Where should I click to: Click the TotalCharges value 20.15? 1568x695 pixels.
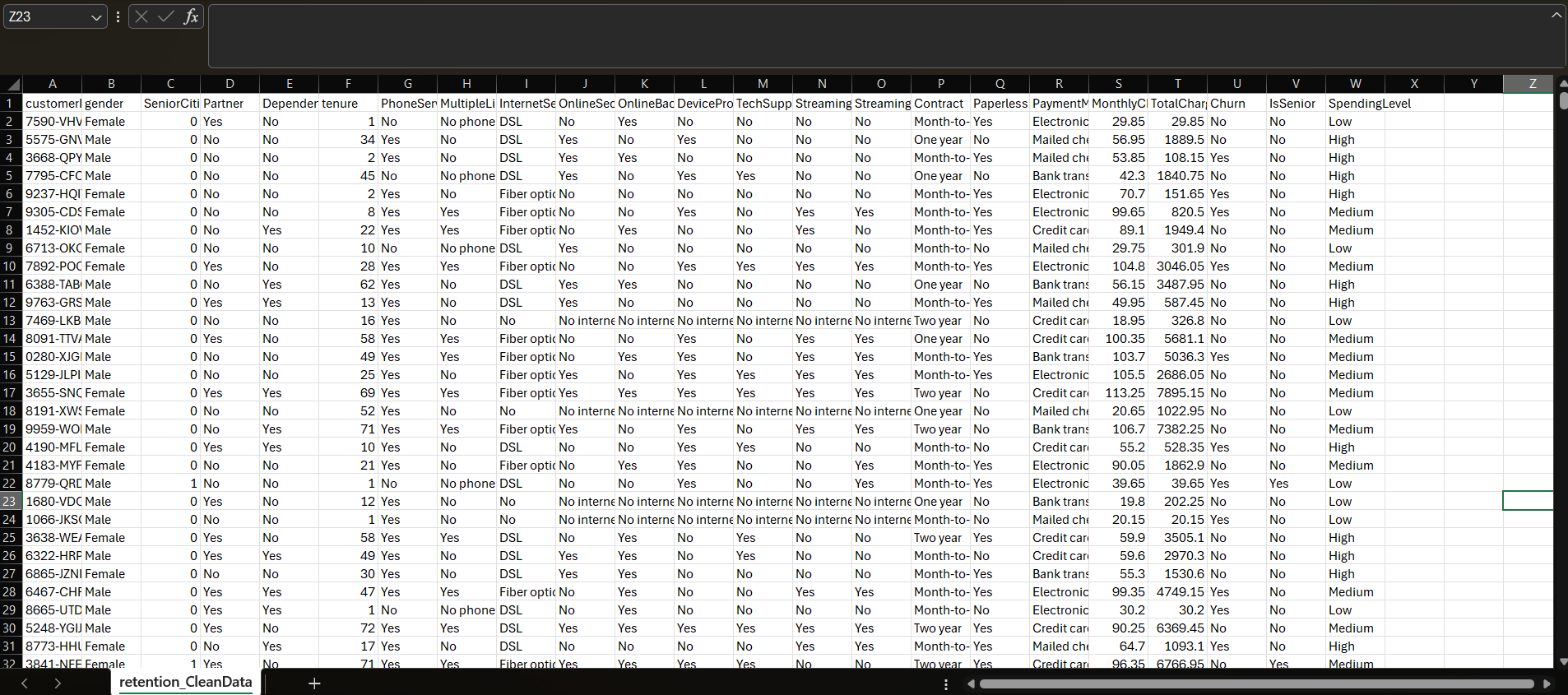1178,520
